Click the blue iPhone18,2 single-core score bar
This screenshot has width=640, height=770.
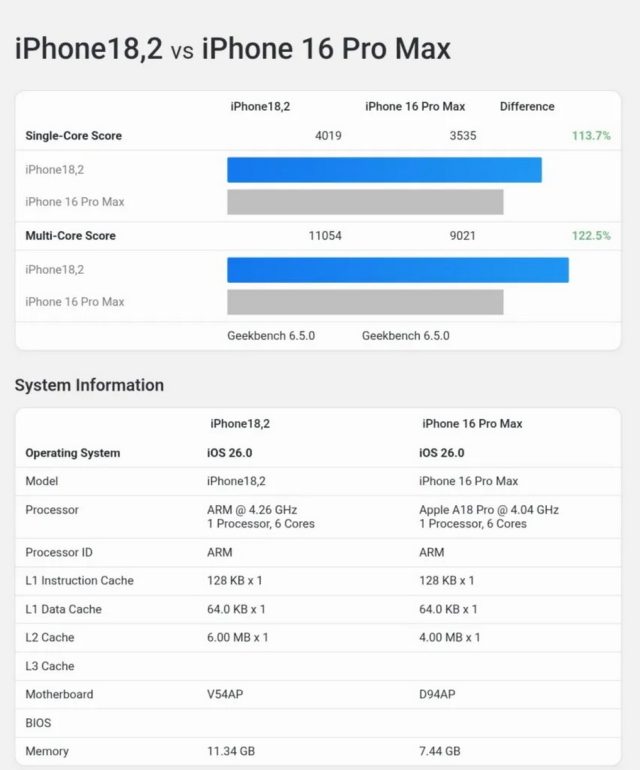384,170
